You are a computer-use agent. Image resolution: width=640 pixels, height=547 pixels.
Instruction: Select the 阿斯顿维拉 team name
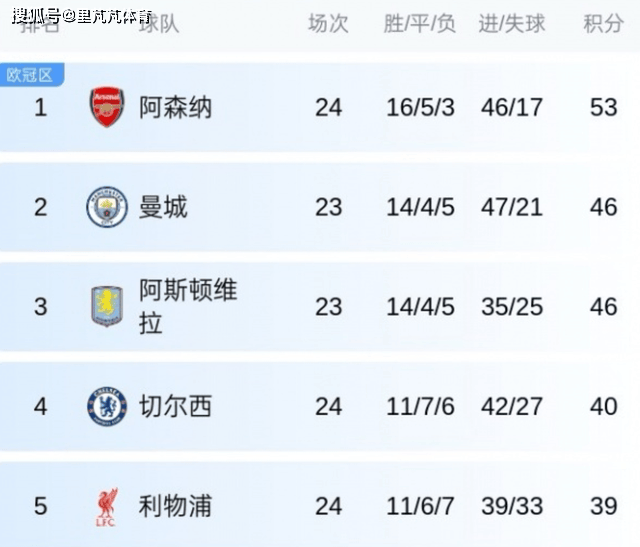188,306
